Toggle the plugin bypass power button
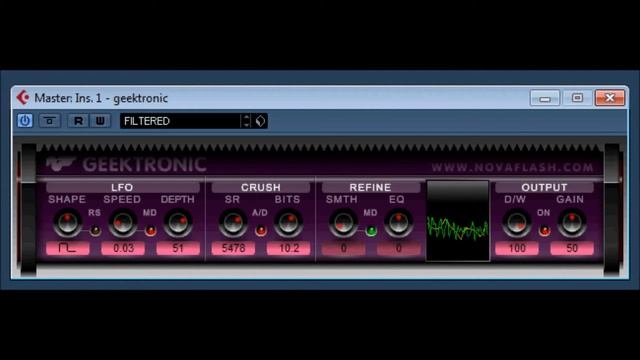 point(25,121)
